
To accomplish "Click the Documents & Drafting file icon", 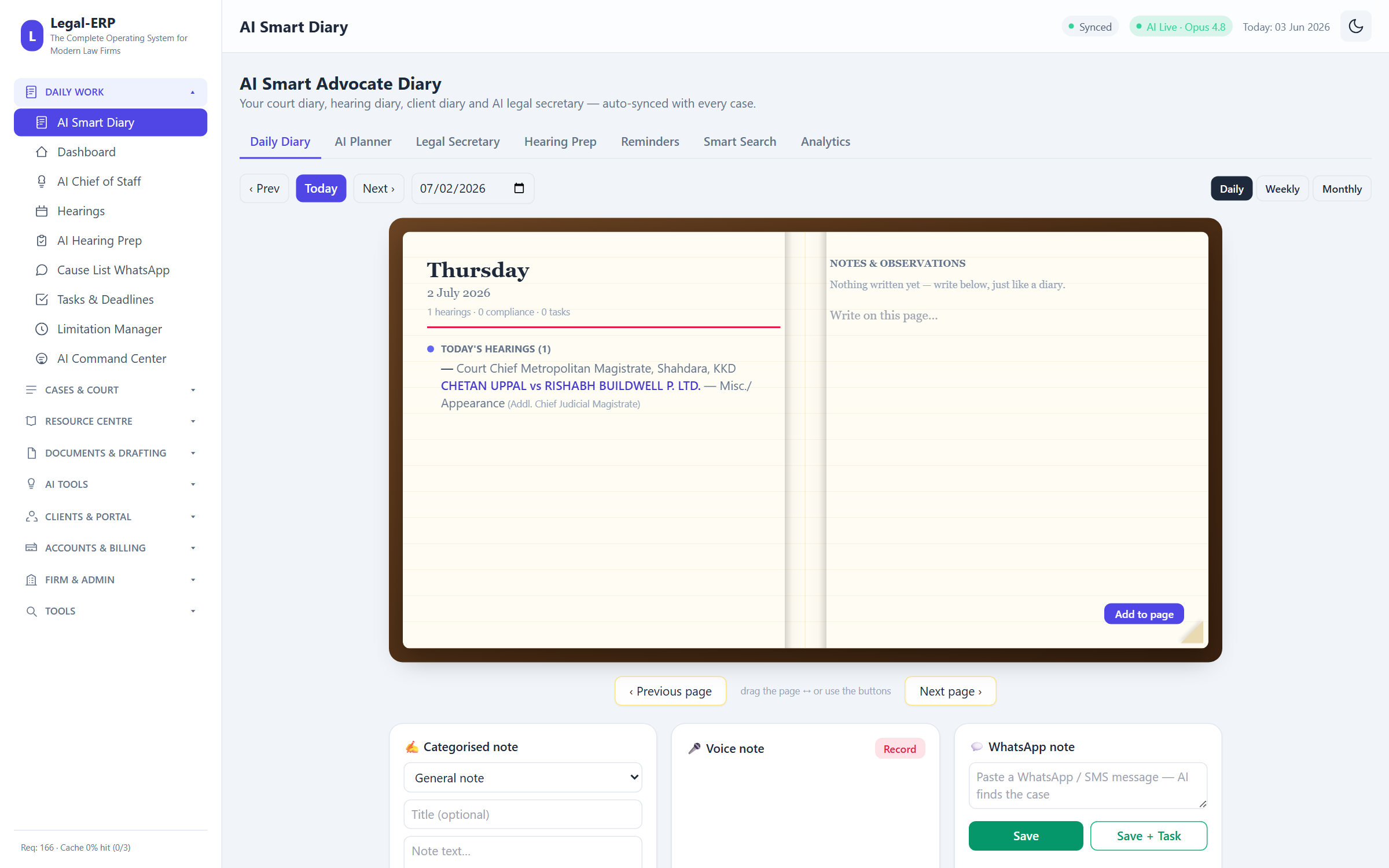I will click(31, 453).
